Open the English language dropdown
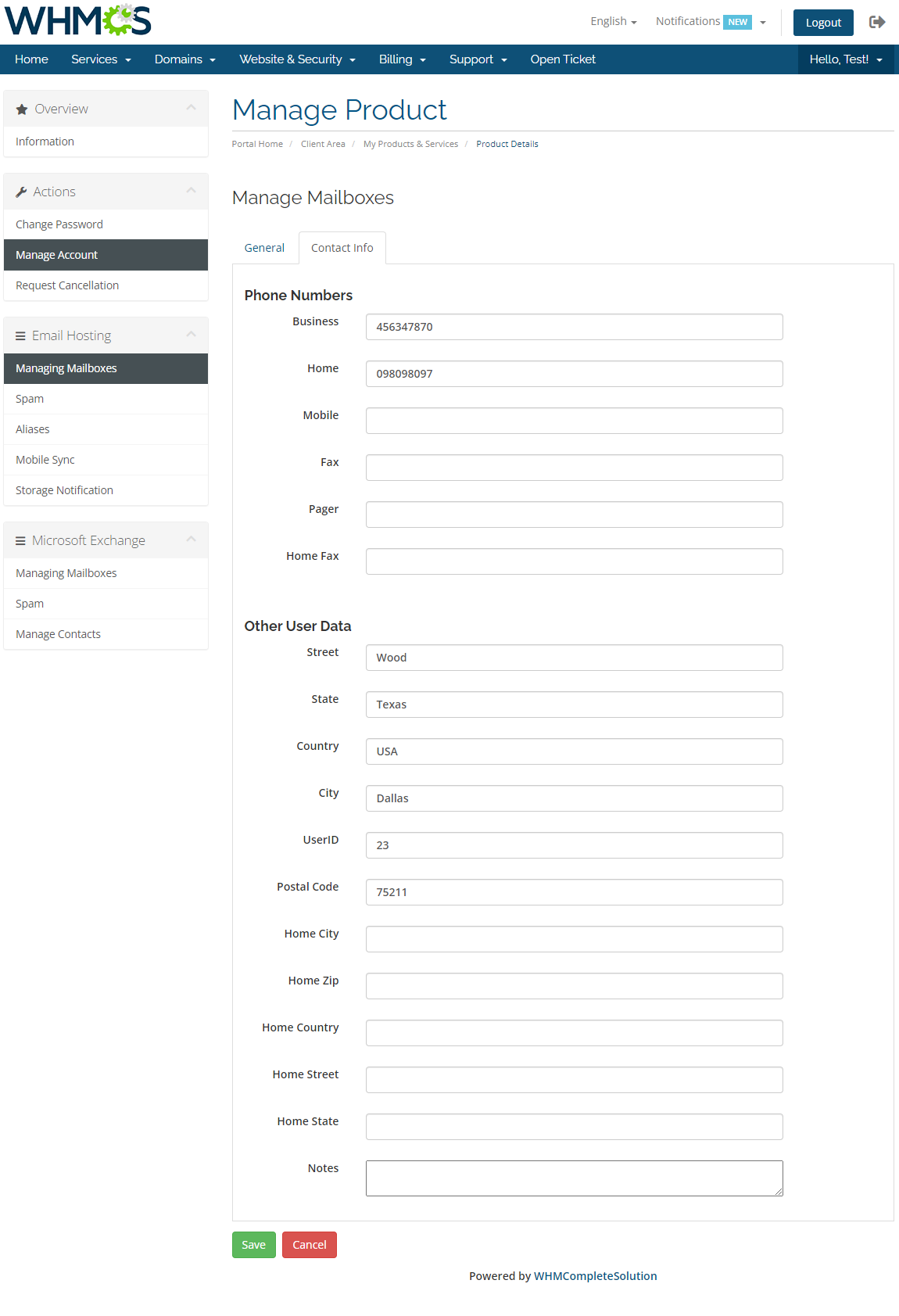Screen dimensions: 899x1316 614,21
